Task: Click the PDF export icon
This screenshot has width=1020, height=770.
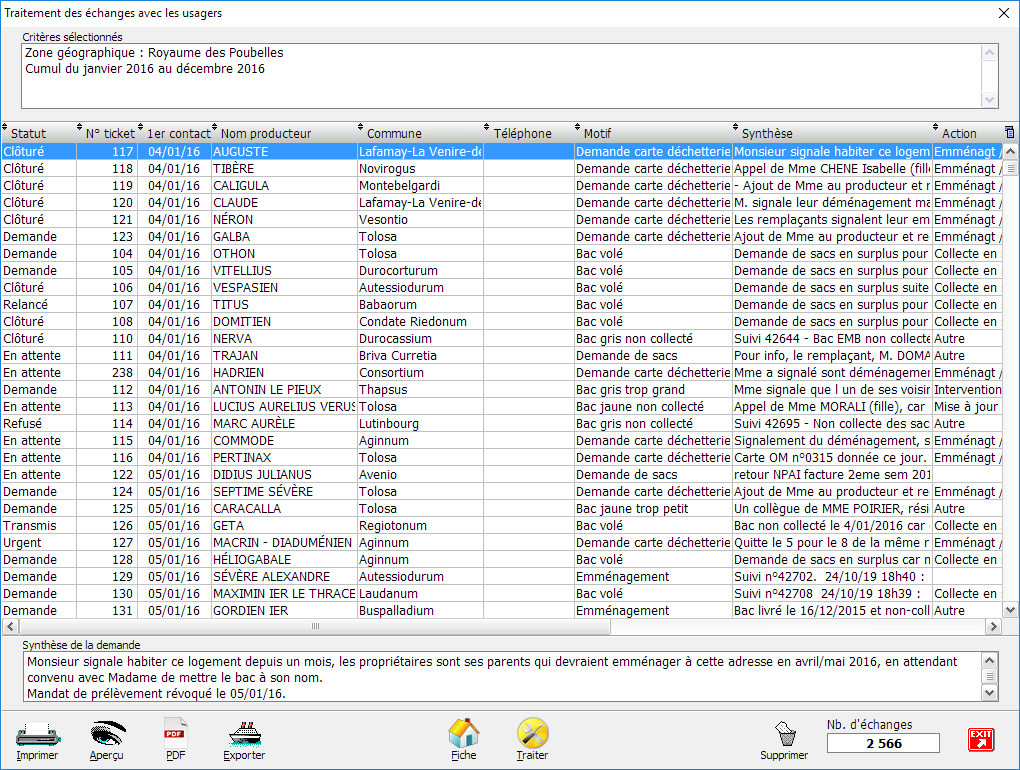Action: [x=176, y=735]
